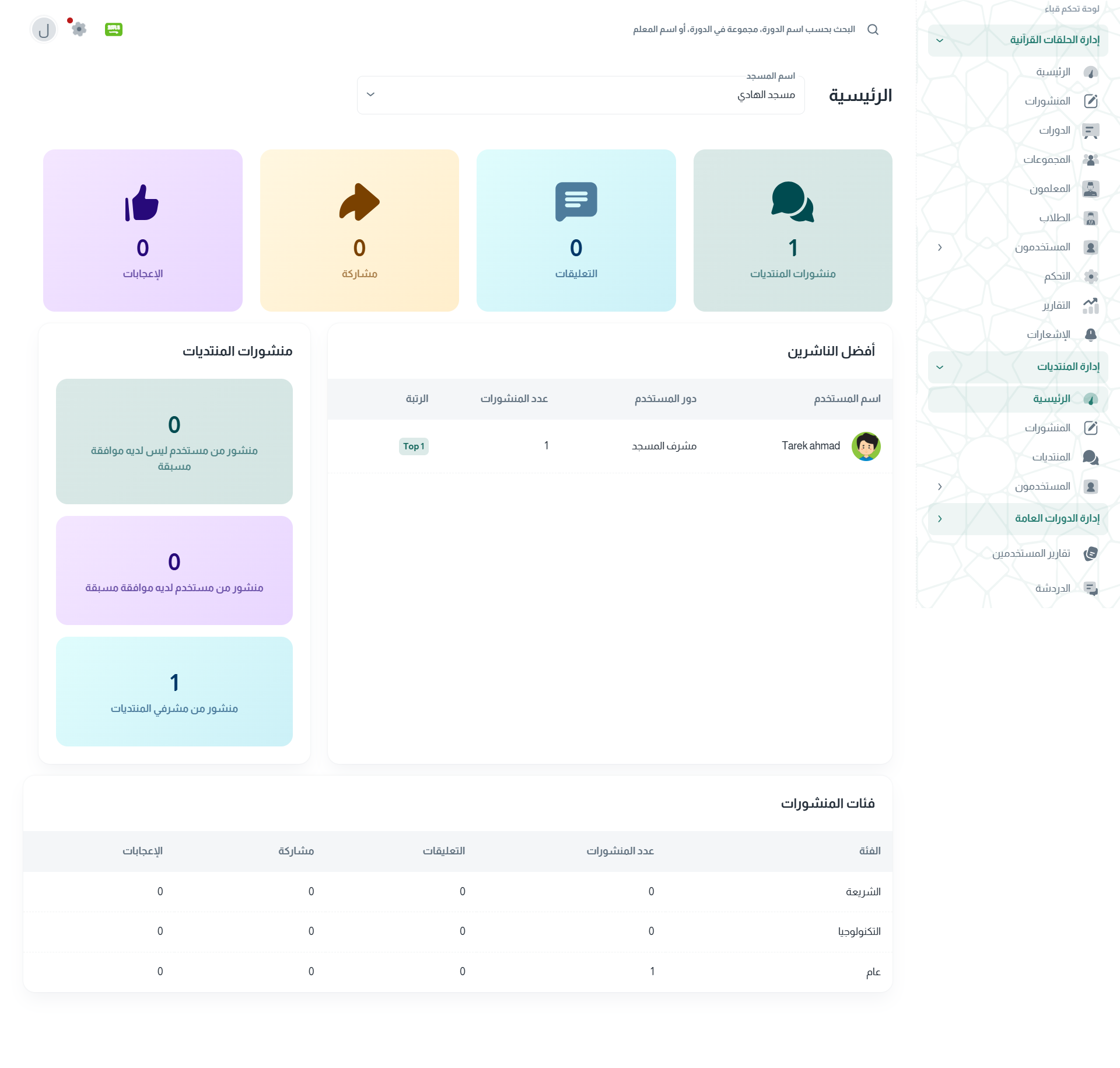Open الدورات in the sidebar

(1054, 130)
